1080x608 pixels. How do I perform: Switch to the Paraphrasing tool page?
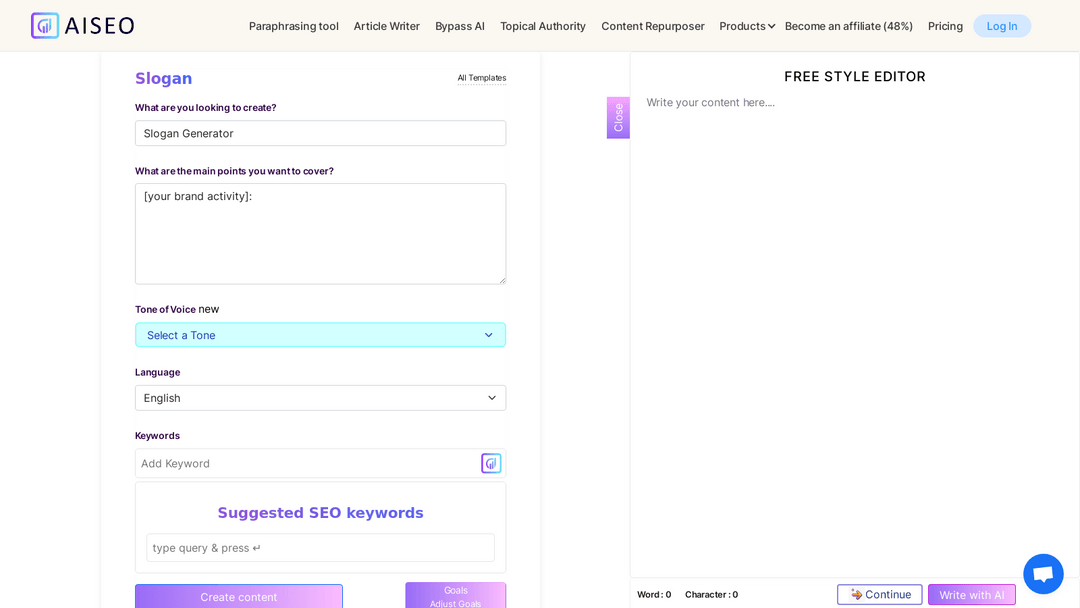pyautogui.click(x=293, y=26)
